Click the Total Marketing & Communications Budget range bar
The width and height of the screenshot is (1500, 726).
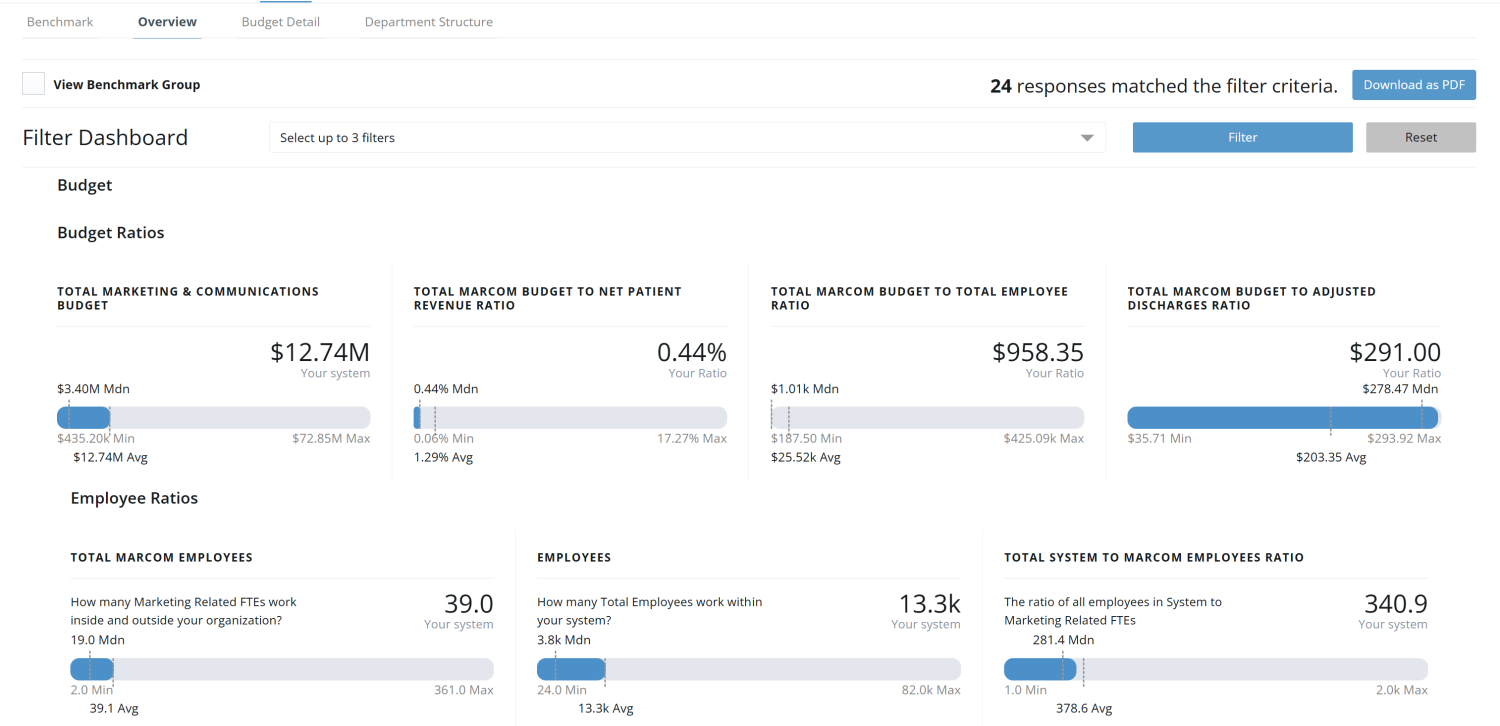pos(214,417)
